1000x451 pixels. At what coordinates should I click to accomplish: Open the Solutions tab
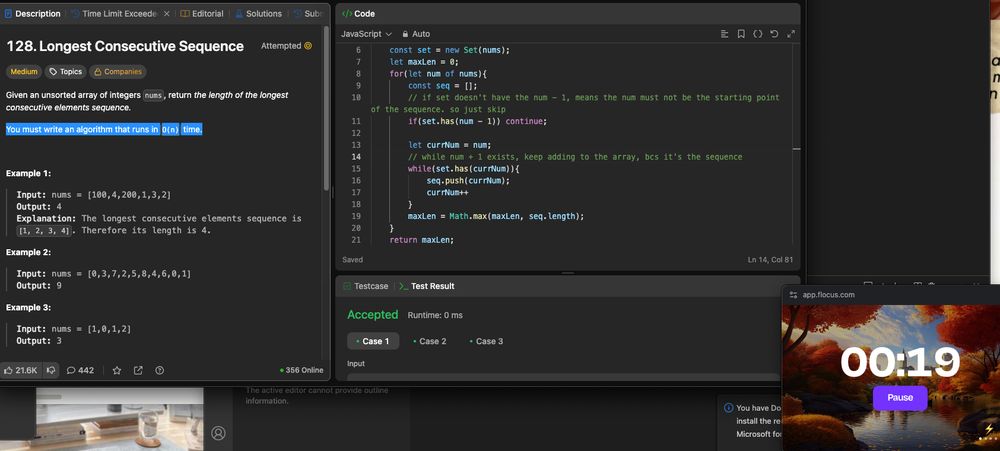(258, 13)
